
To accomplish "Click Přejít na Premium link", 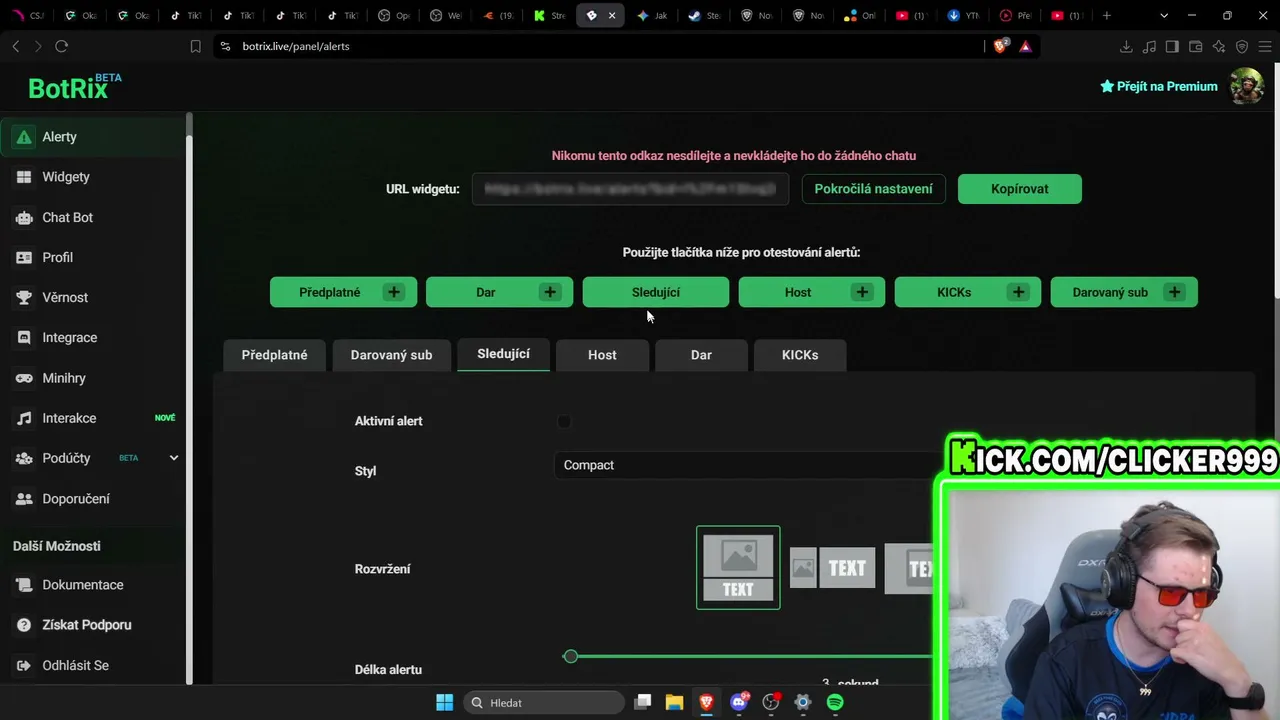I will (x=1158, y=86).
